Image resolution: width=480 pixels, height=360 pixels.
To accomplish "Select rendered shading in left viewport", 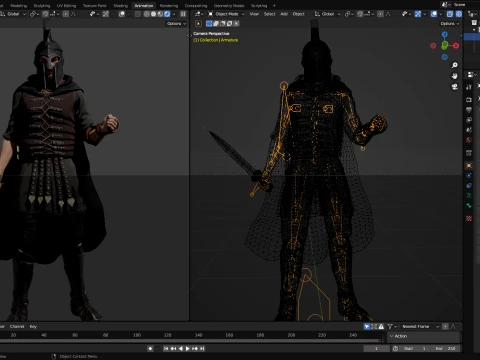I will [x=167, y=14].
